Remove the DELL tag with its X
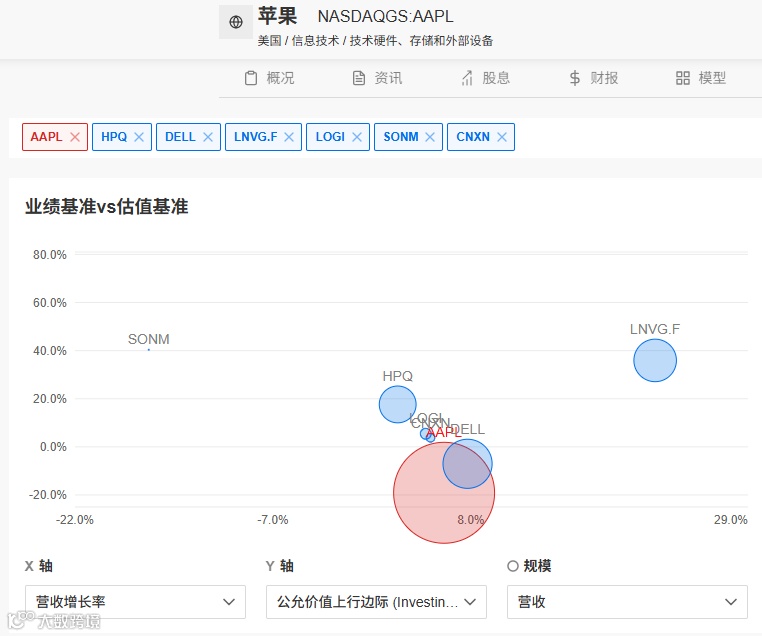 coord(208,137)
